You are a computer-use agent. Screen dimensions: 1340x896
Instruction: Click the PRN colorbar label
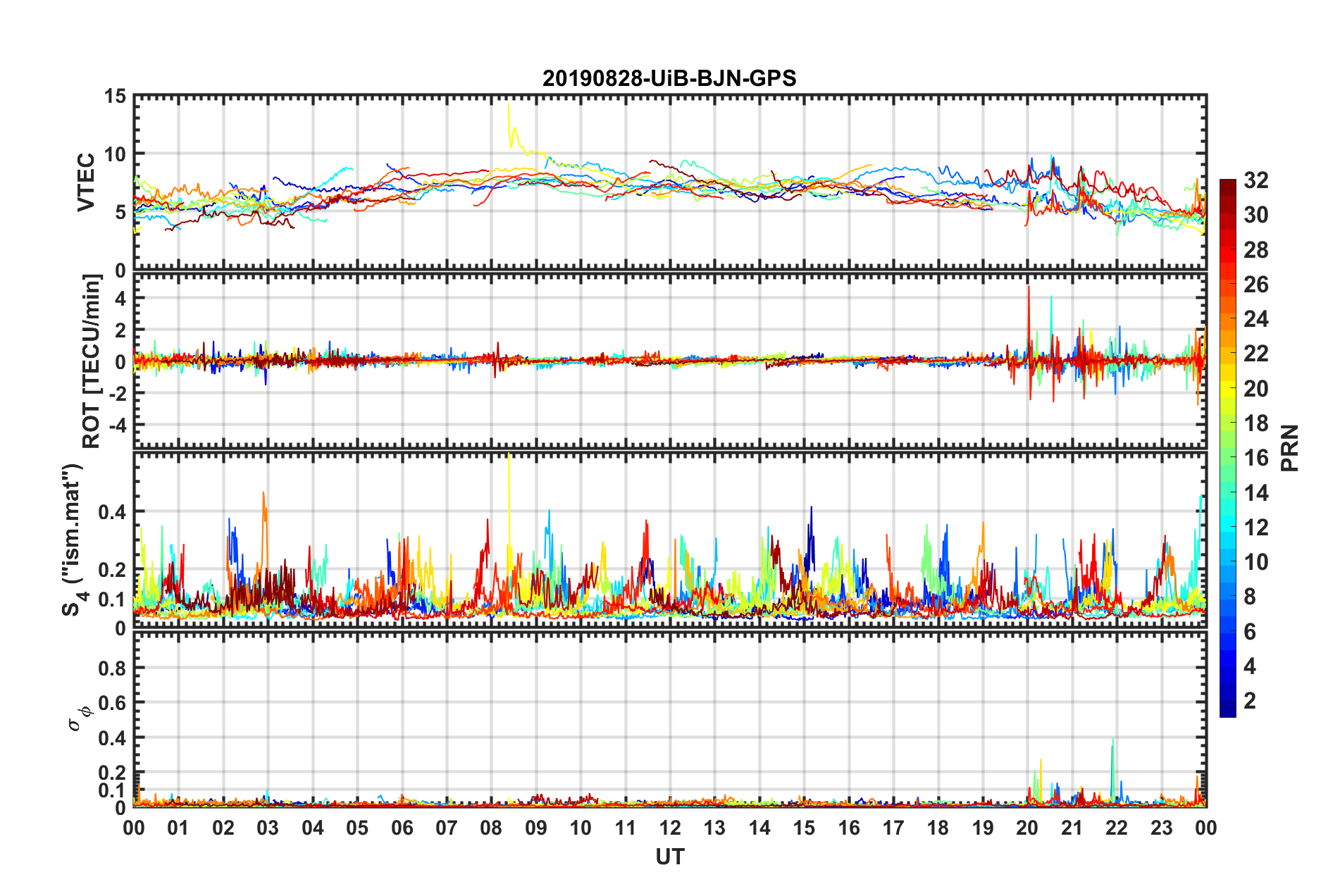1290,448
